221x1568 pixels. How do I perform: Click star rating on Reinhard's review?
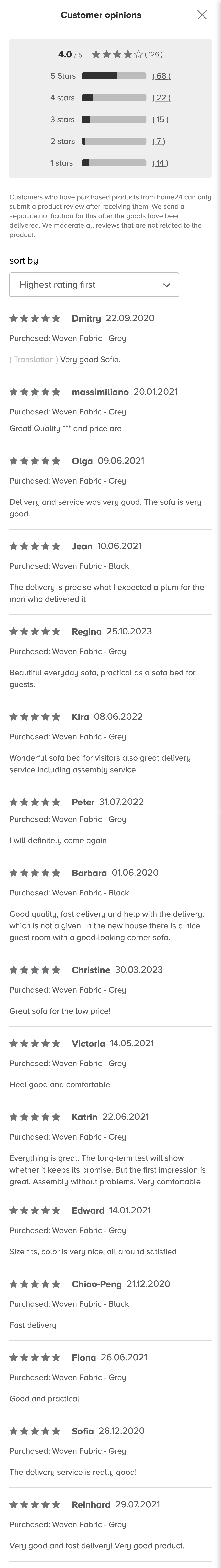click(35, 1504)
